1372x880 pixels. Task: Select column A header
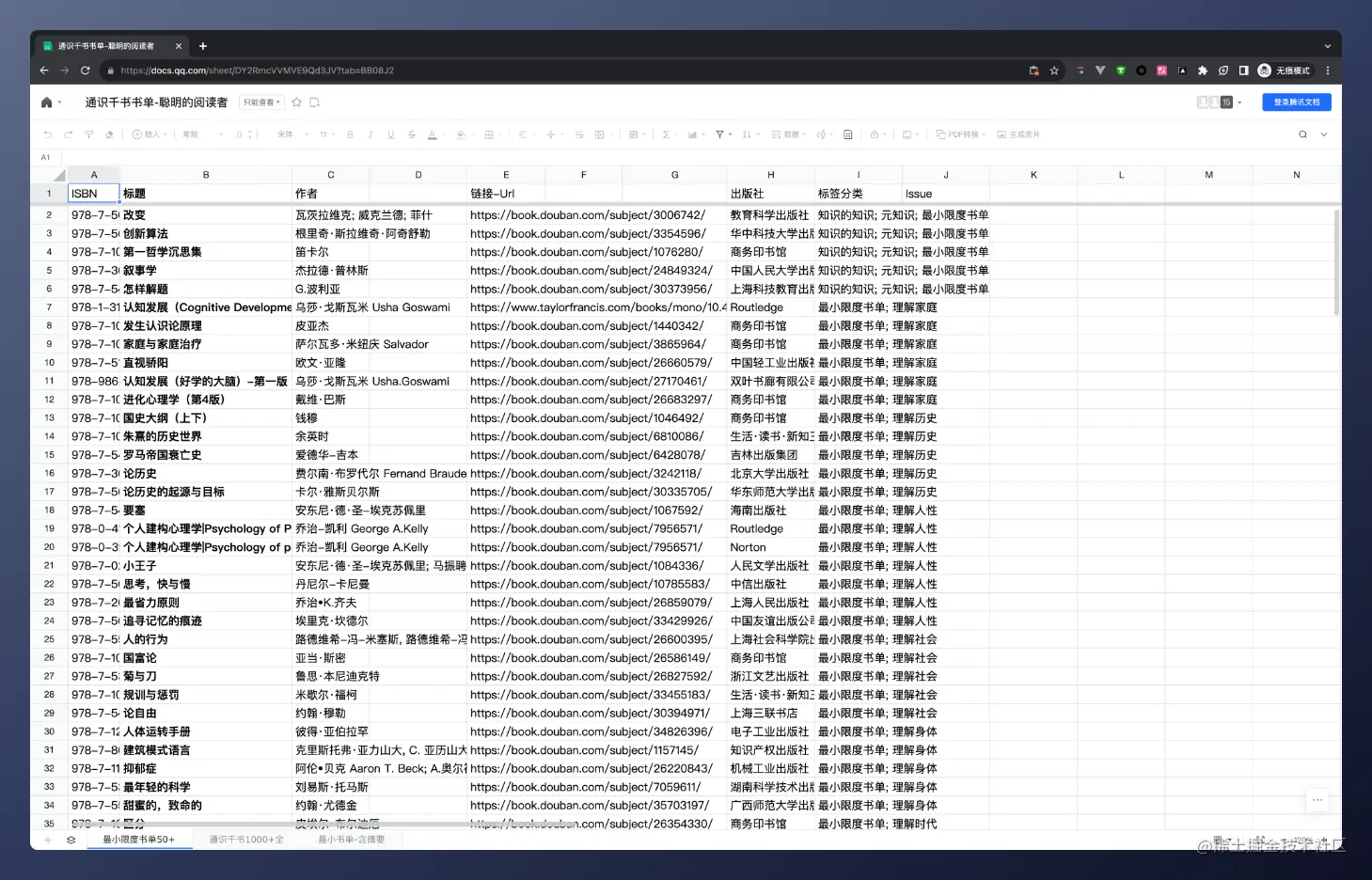click(94, 175)
